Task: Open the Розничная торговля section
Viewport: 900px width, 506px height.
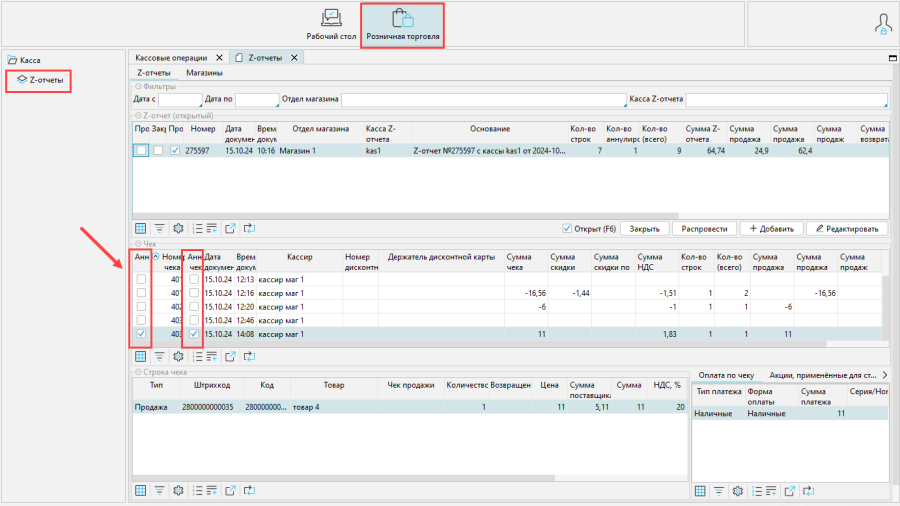Action: (x=403, y=25)
